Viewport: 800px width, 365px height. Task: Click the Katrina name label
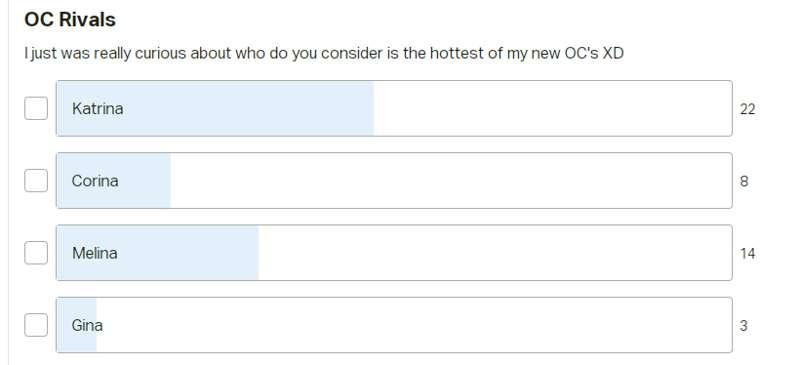97,109
